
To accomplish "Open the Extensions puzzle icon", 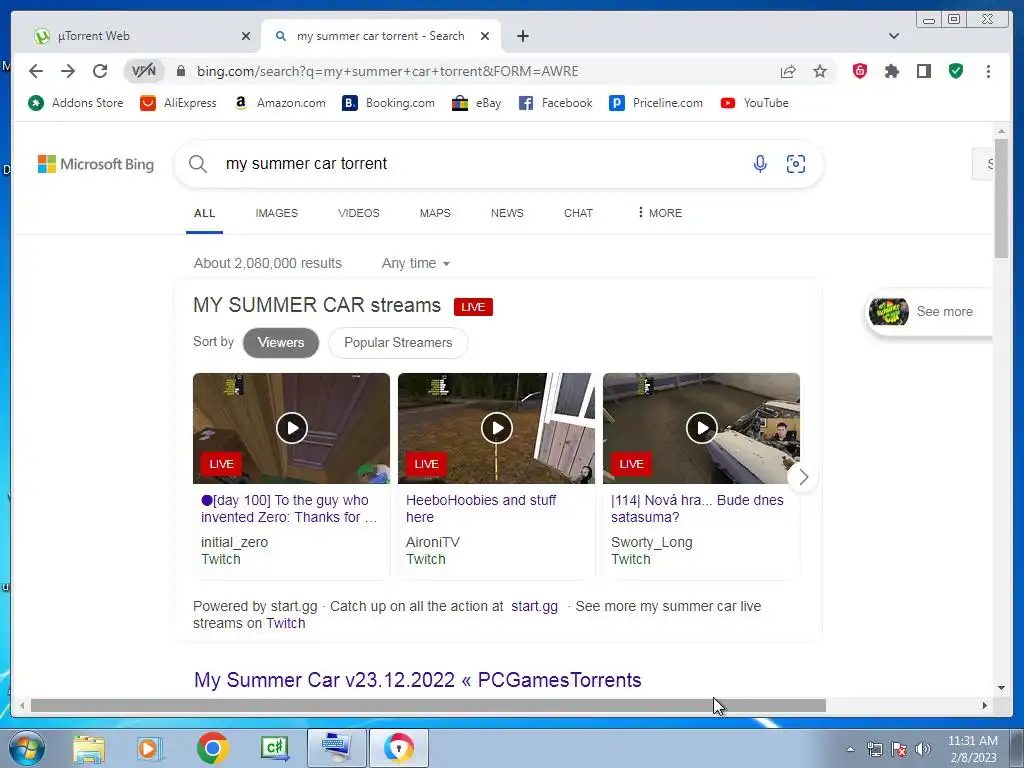I will (891, 71).
